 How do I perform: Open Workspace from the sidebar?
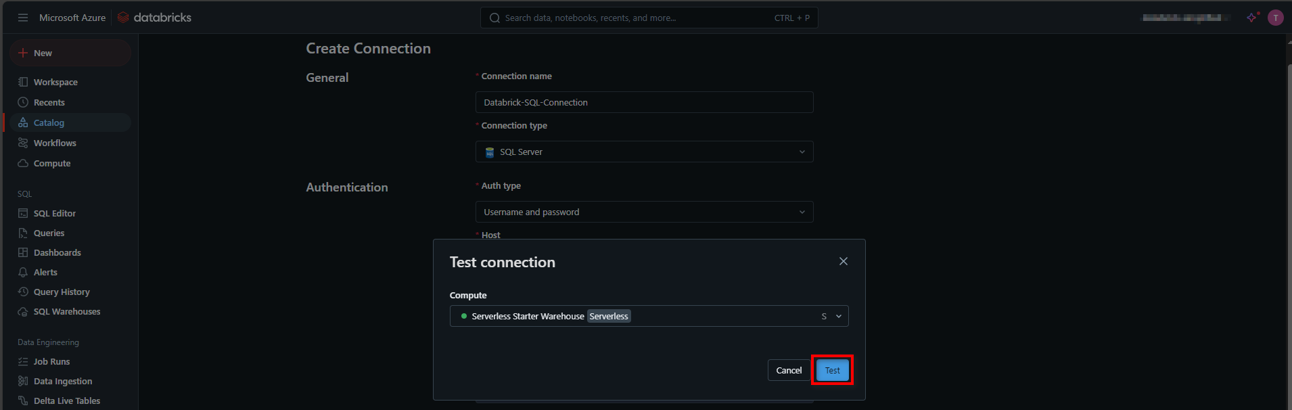[x=55, y=82]
